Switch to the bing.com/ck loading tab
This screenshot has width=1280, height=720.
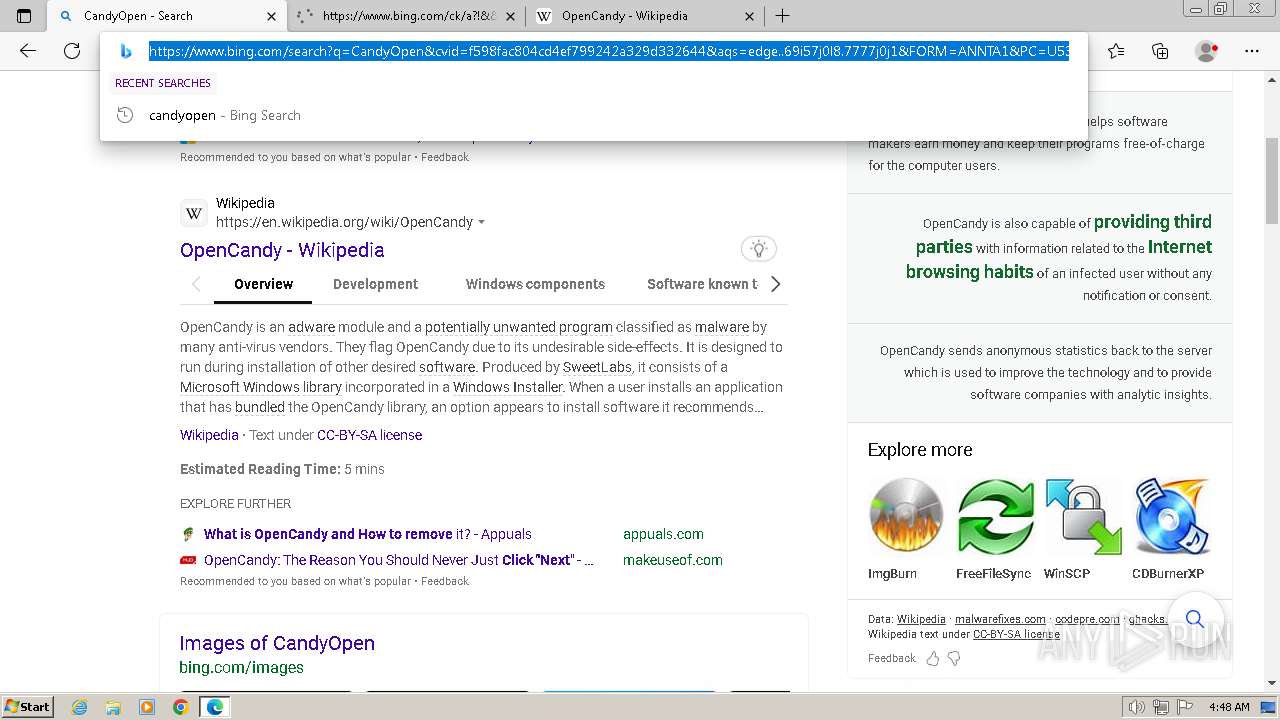tap(407, 16)
